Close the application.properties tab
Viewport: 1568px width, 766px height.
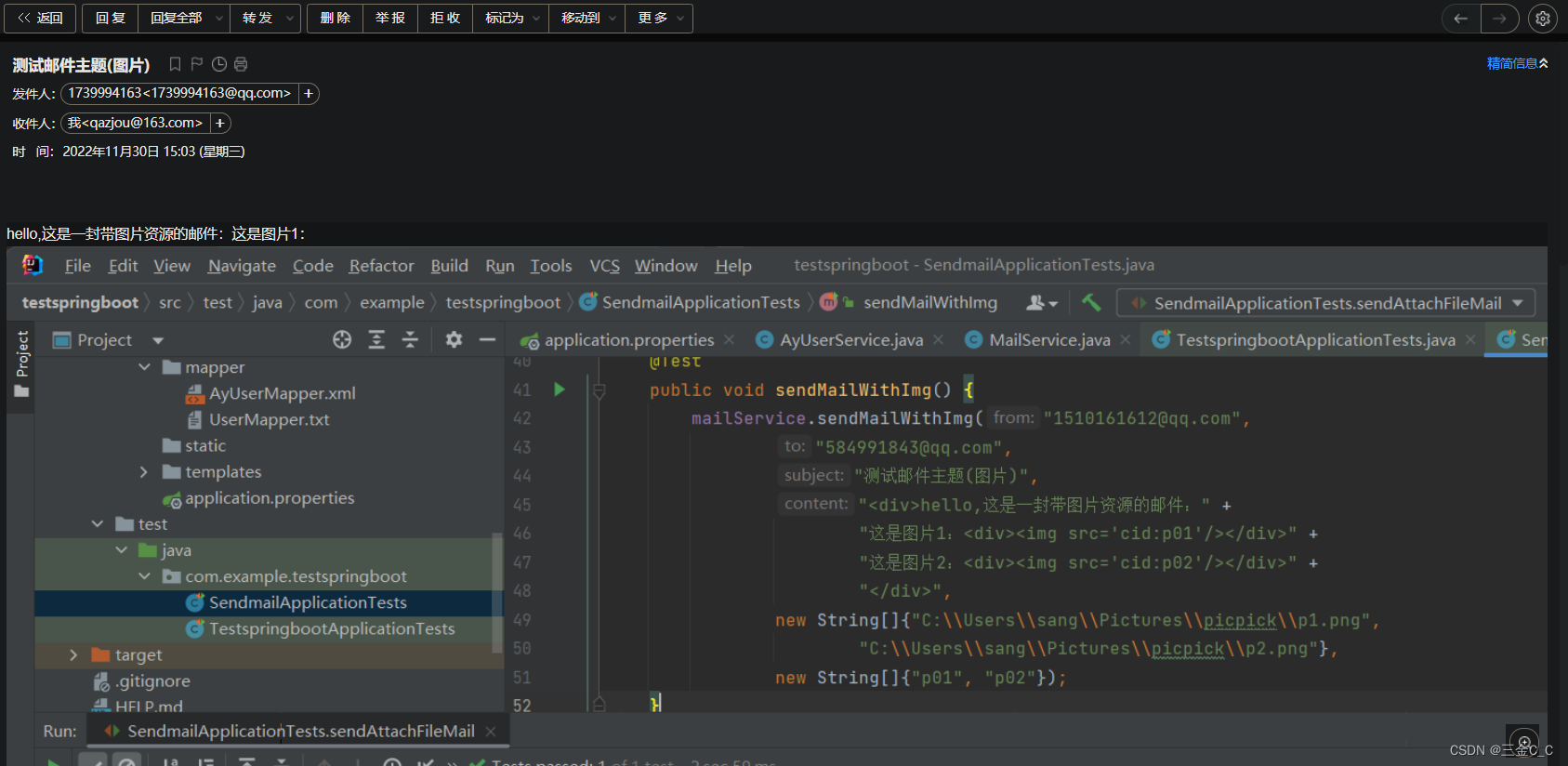(729, 340)
